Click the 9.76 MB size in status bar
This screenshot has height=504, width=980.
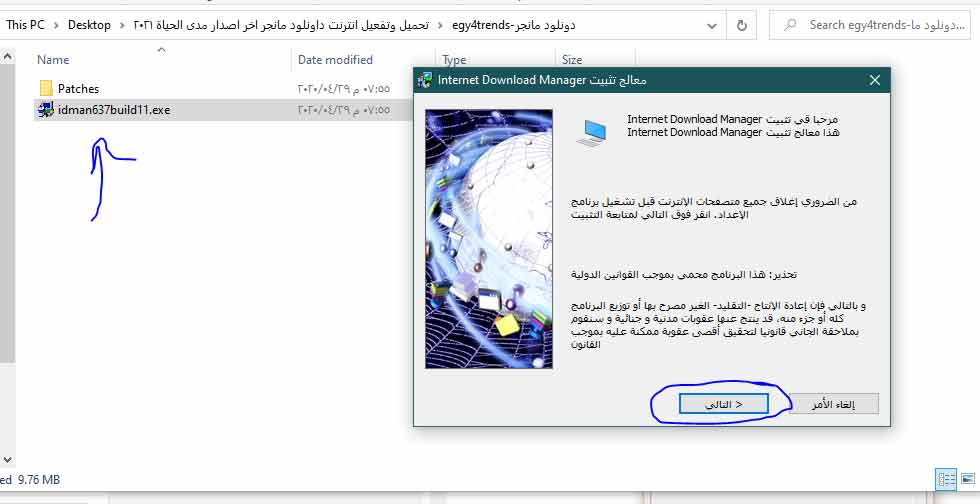[39, 480]
